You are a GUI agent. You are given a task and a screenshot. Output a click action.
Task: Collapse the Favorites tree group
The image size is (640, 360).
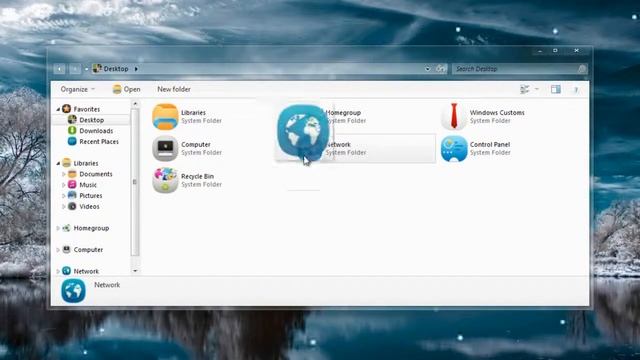click(x=58, y=109)
